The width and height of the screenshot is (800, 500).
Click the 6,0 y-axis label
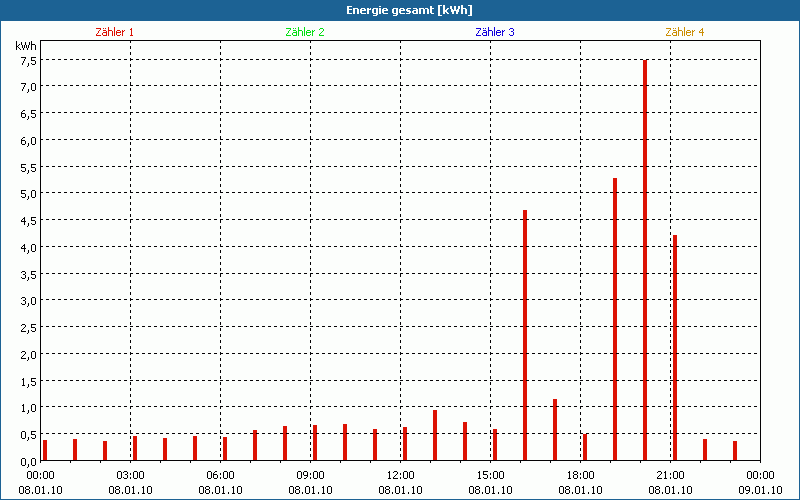point(29,141)
